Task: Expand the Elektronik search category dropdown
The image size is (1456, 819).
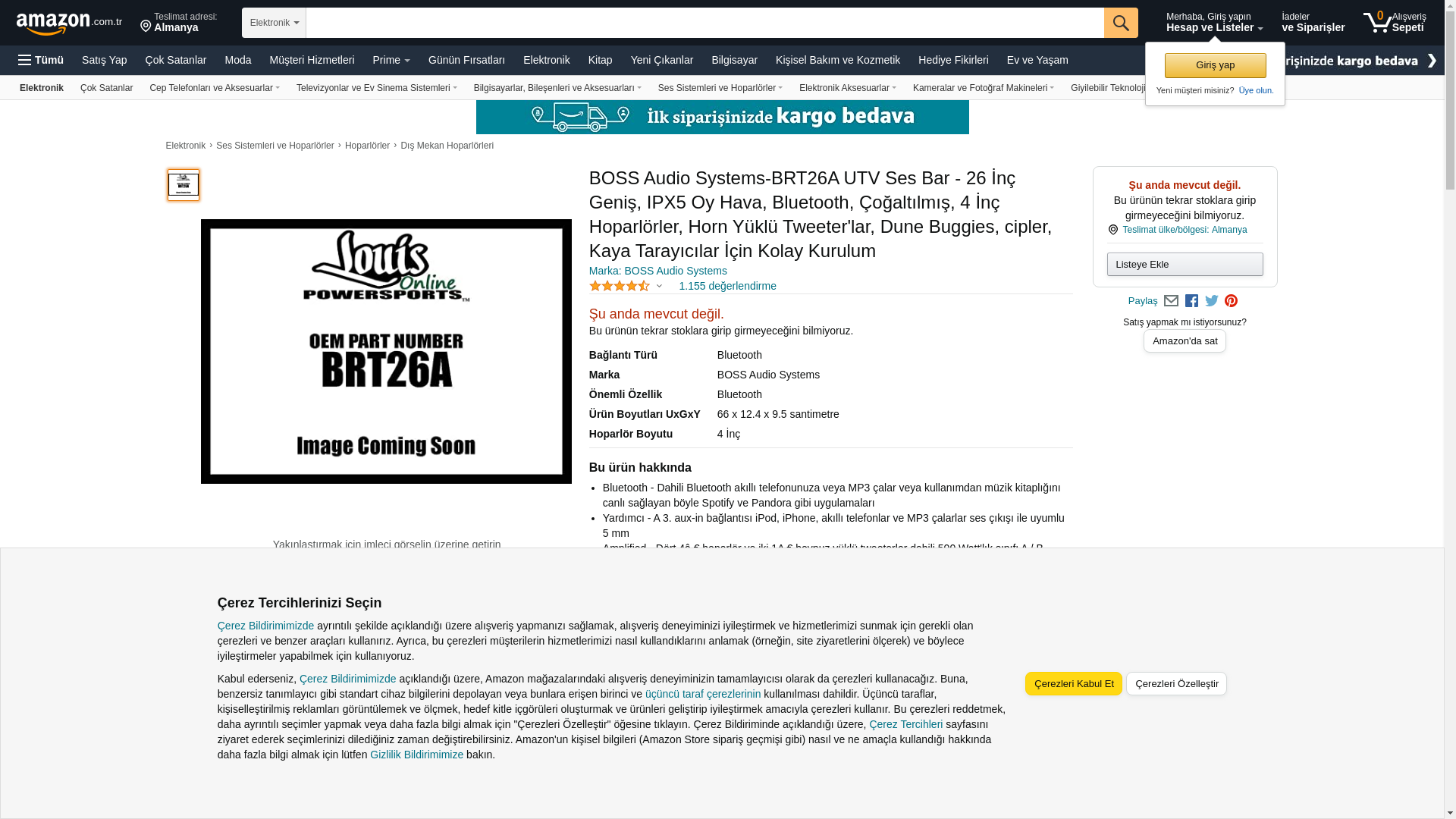Action: coord(274,23)
